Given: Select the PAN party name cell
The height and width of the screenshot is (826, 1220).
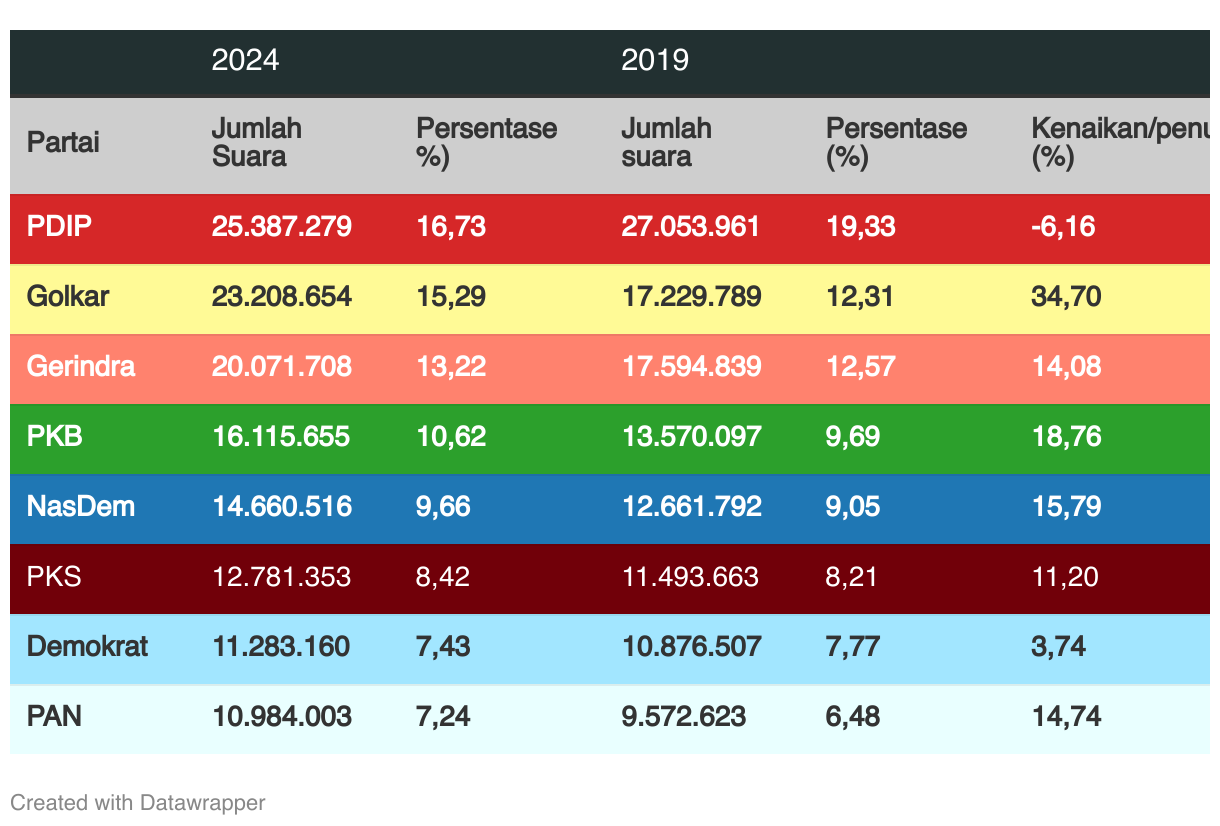Looking at the screenshot, I should (55, 716).
